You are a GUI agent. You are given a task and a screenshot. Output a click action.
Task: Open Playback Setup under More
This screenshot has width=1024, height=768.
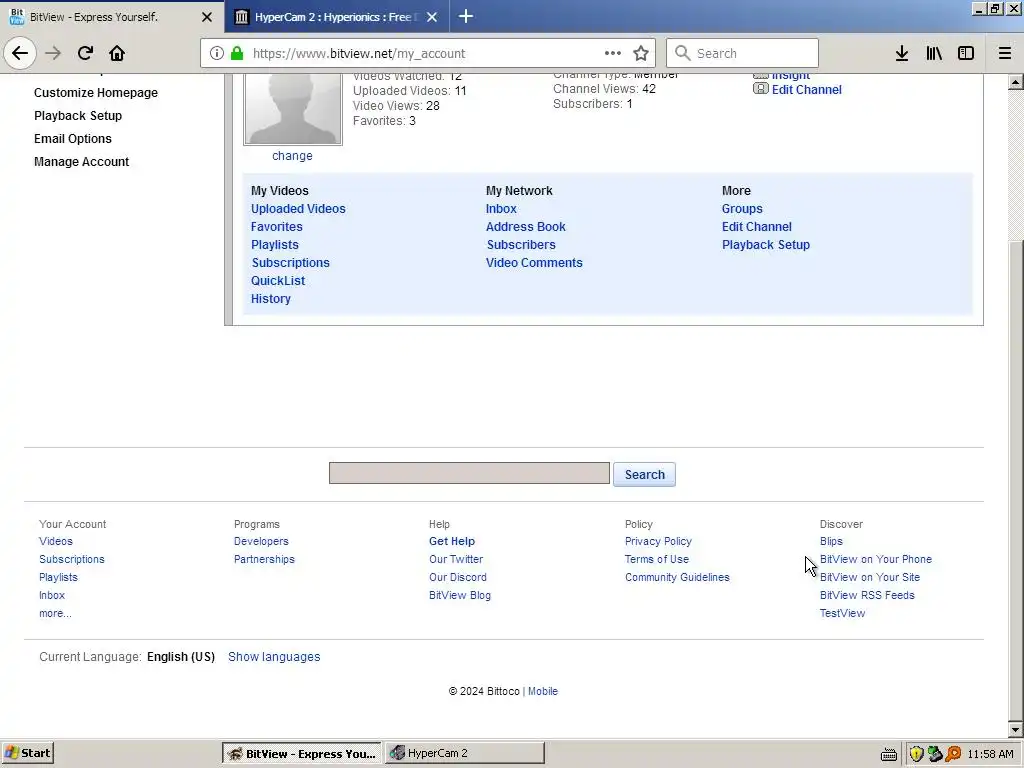coord(765,244)
